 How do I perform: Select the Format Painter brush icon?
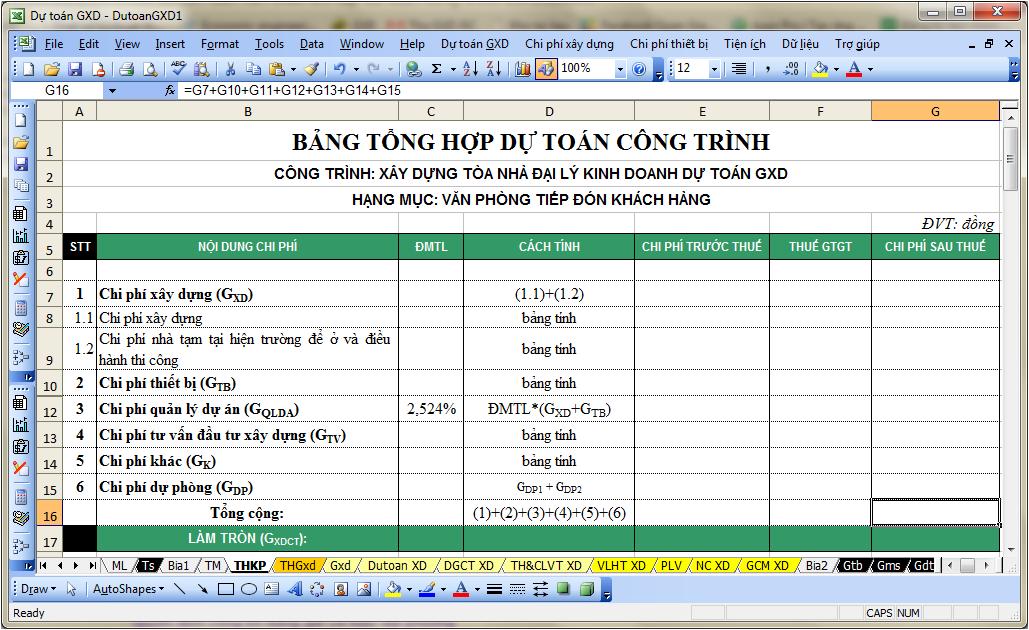tap(311, 69)
